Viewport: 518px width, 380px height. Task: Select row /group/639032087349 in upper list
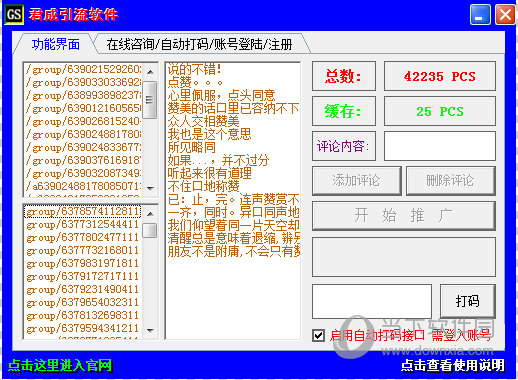click(x=84, y=174)
